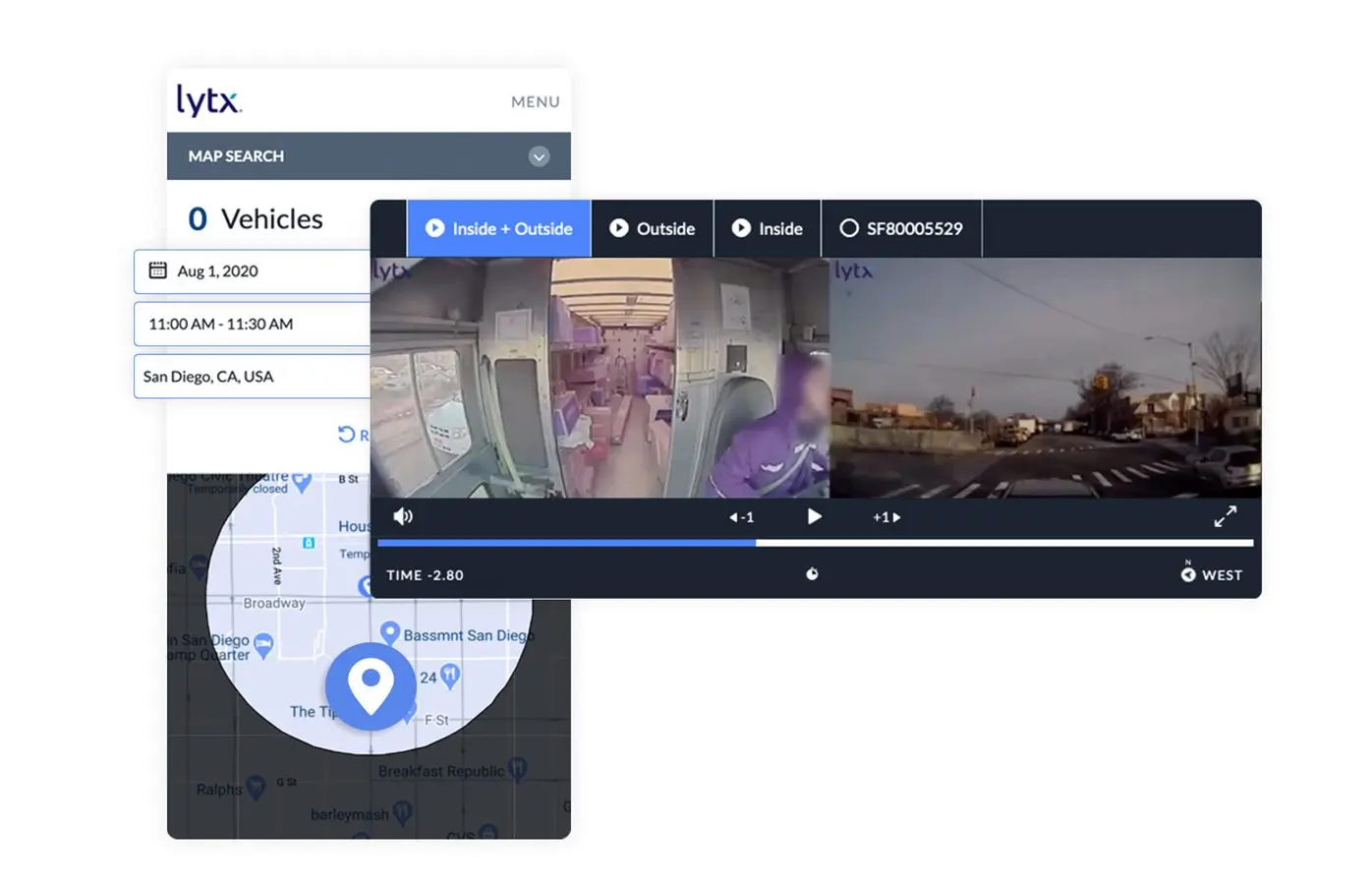This screenshot has height=885, width=1372.
Task: Play the video clip
Action: (x=814, y=516)
